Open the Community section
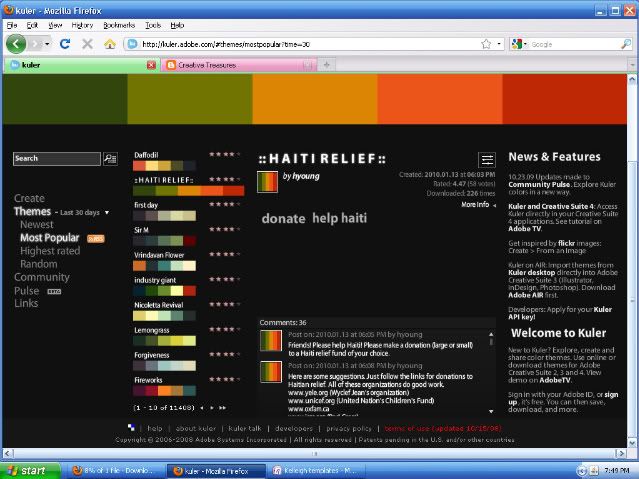Screen dimensions: 639x479 click(42, 277)
